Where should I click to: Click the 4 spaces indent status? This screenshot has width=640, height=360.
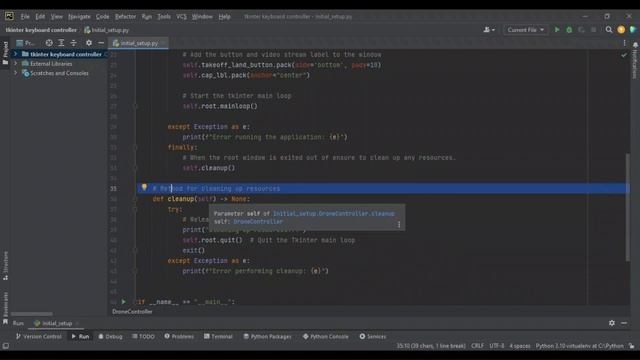click(520, 346)
